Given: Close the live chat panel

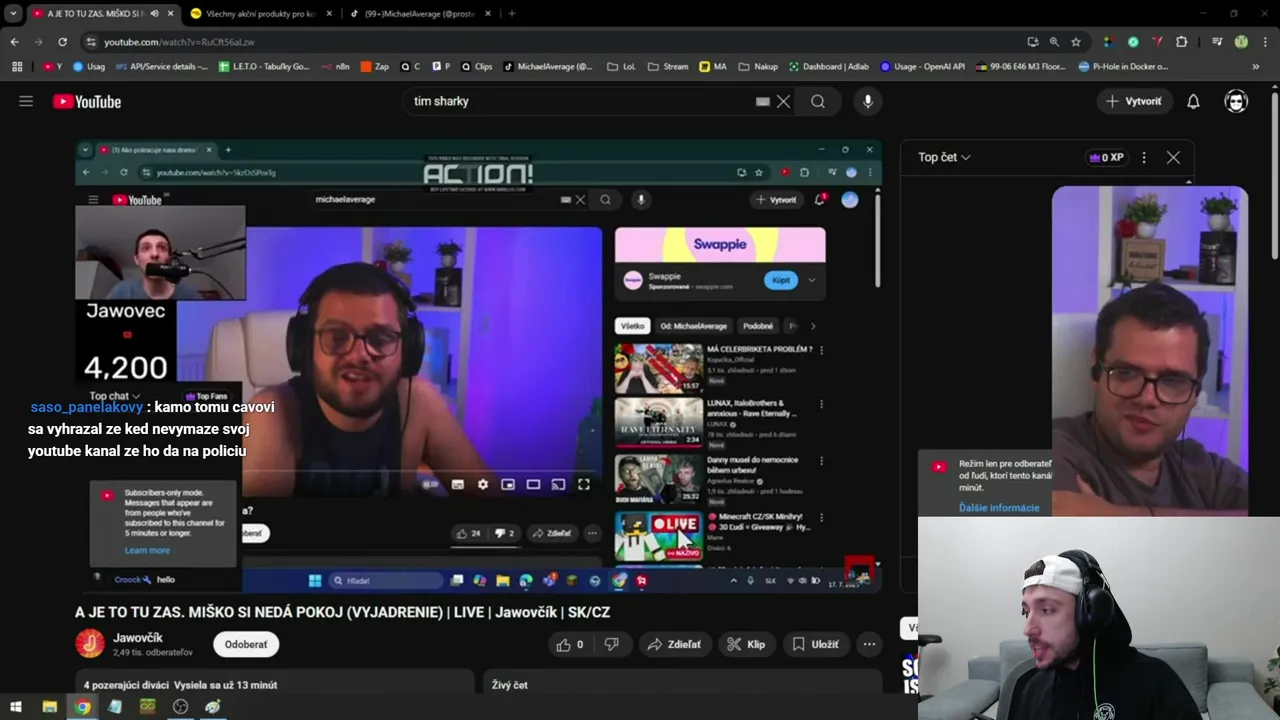Looking at the screenshot, I should (1173, 157).
